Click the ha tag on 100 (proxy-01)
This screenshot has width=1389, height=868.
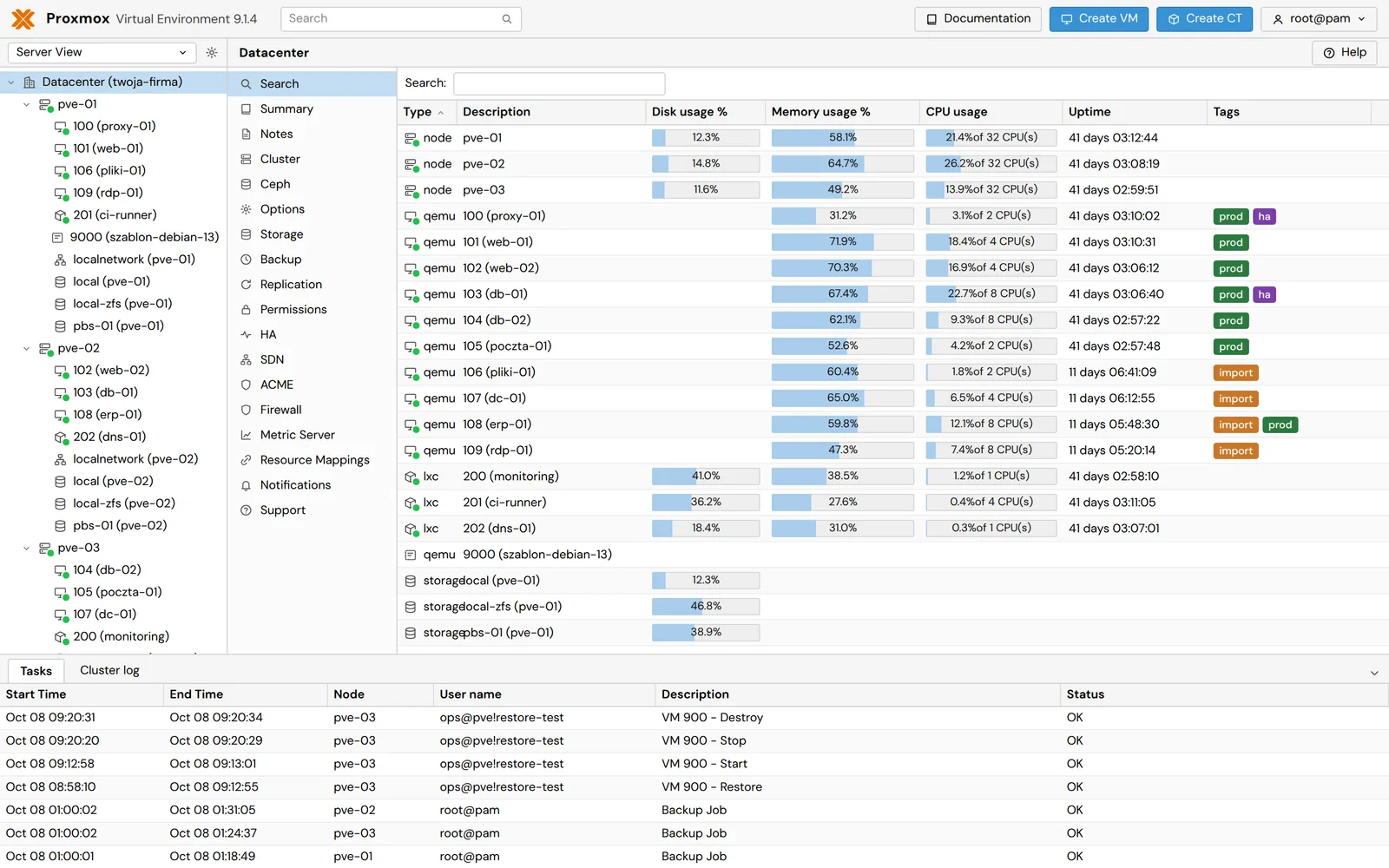click(x=1264, y=217)
